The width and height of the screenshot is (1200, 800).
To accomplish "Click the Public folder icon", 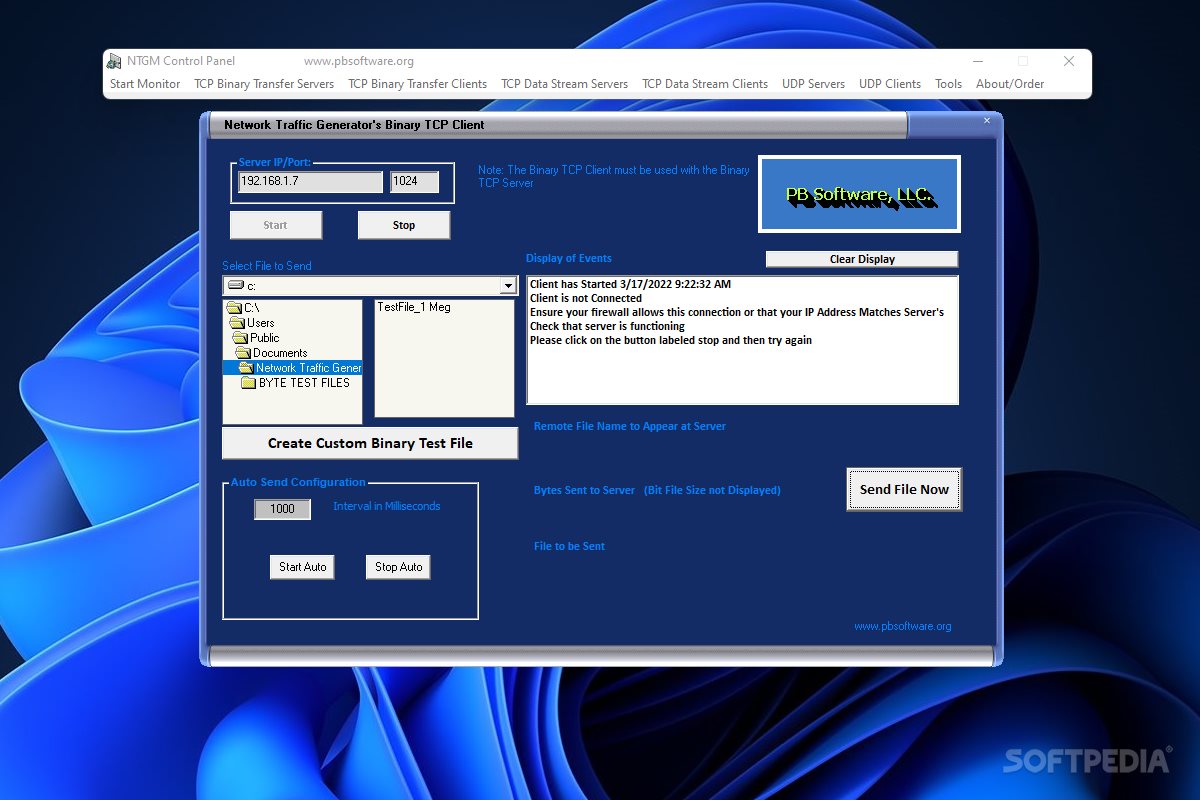I will pos(241,338).
